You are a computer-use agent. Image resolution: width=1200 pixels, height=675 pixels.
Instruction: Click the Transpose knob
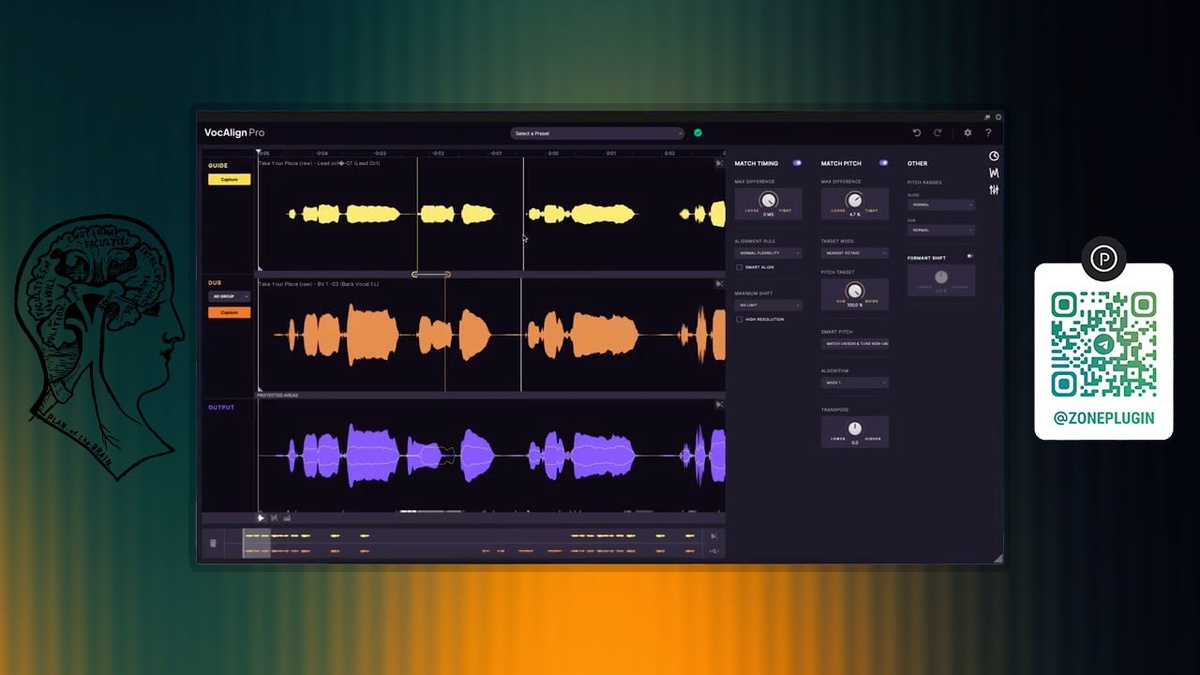(855, 429)
